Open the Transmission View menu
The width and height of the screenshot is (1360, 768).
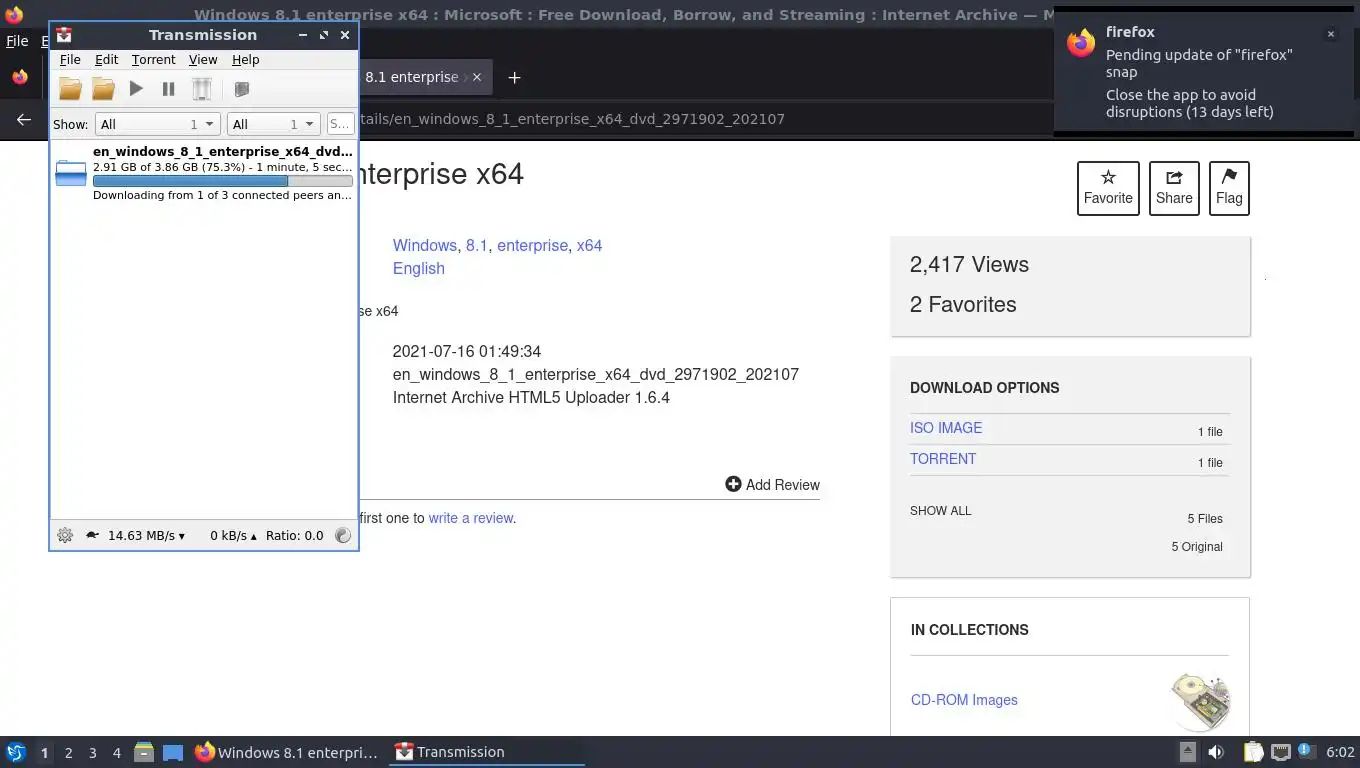click(203, 60)
